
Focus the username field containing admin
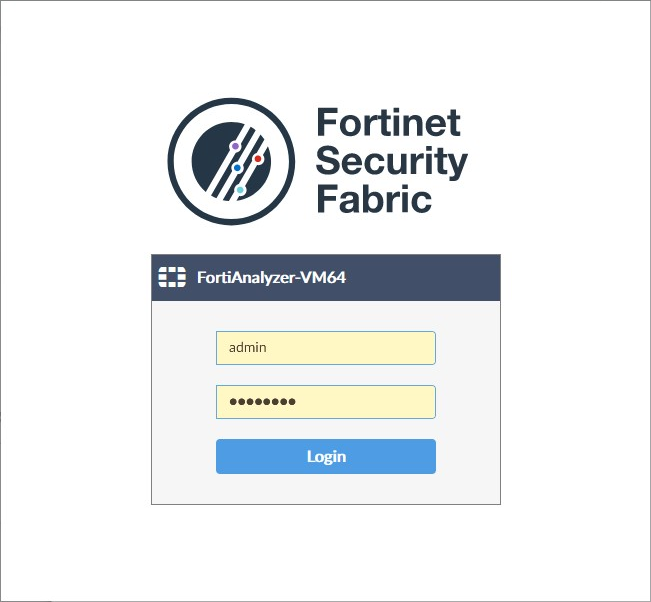coord(326,348)
